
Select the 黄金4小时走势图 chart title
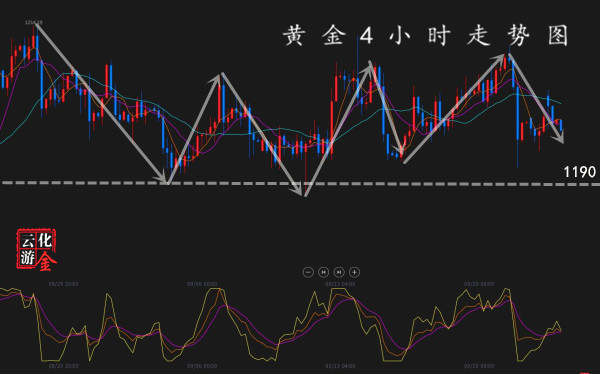pyautogui.click(x=426, y=36)
